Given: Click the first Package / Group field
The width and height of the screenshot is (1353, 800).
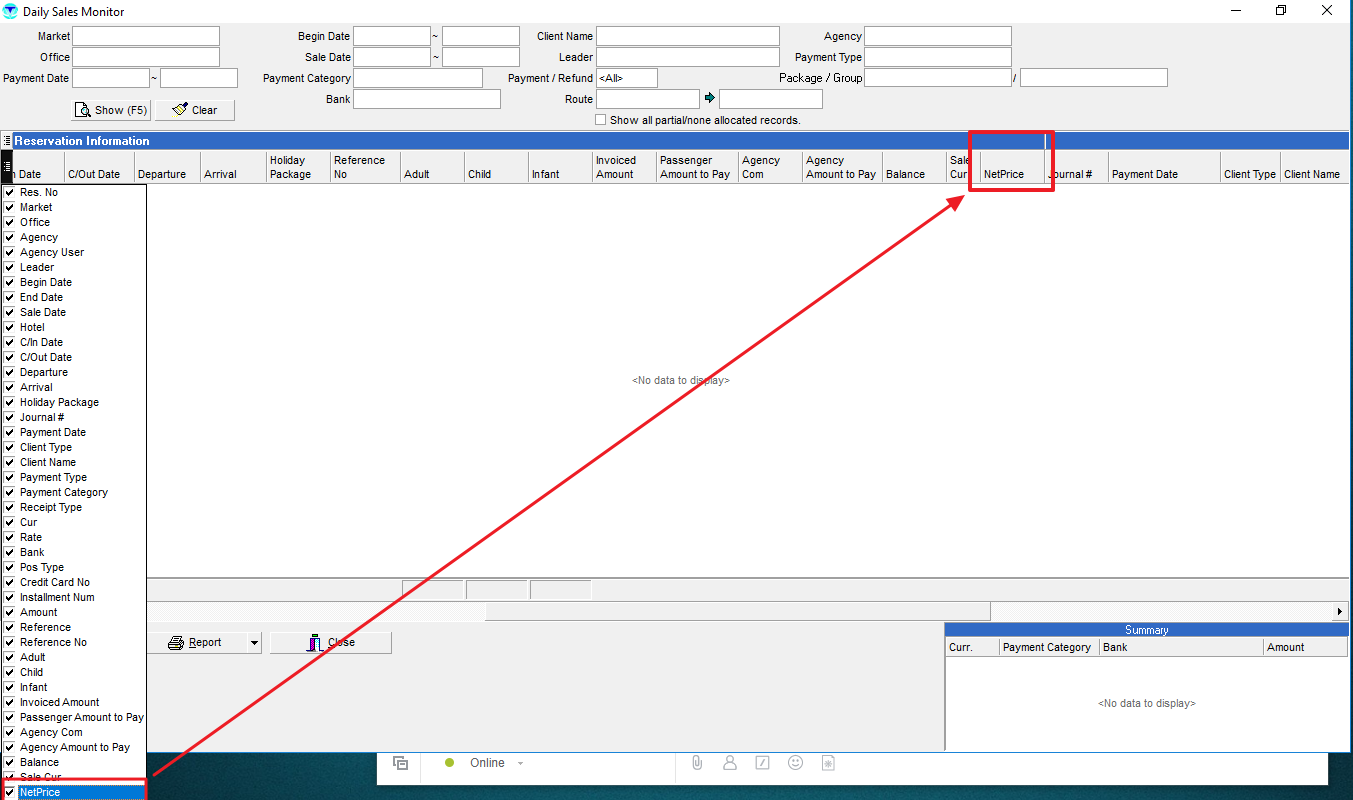Looking at the screenshot, I should (x=938, y=78).
